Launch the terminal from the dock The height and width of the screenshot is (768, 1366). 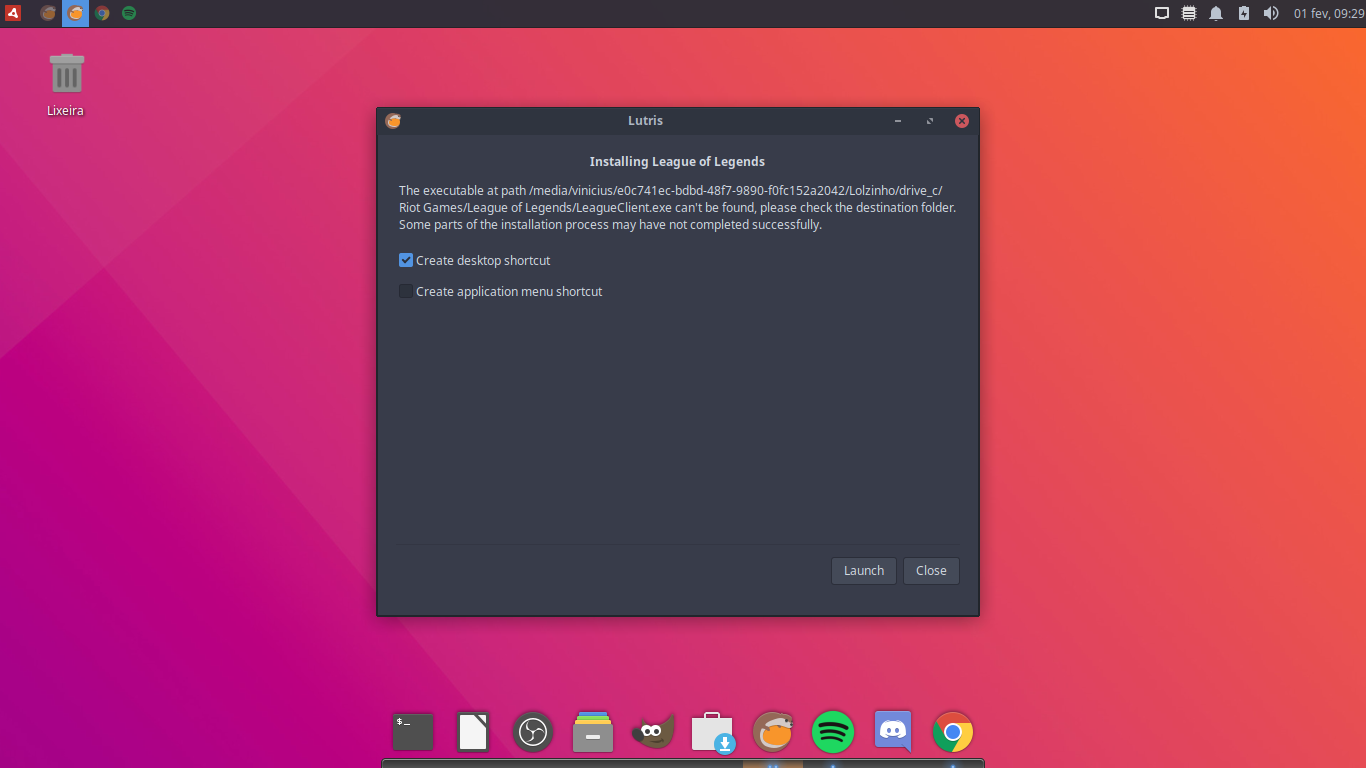tap(413, 732)
